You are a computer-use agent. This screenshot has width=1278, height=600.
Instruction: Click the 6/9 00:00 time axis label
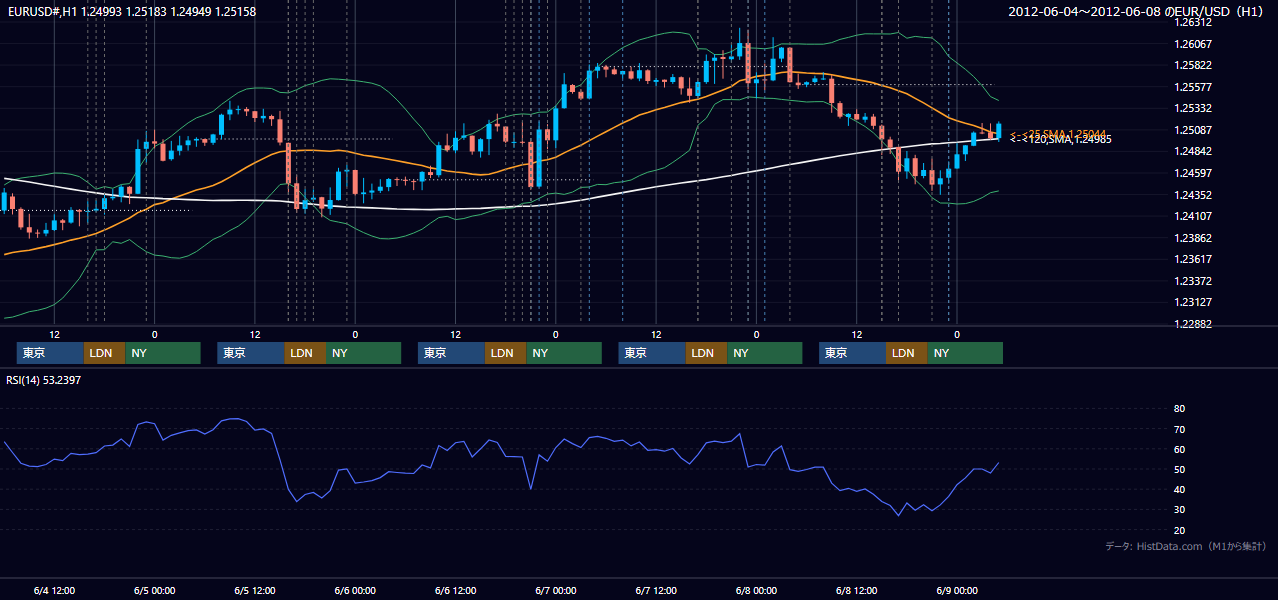click(x=957, y=590)
